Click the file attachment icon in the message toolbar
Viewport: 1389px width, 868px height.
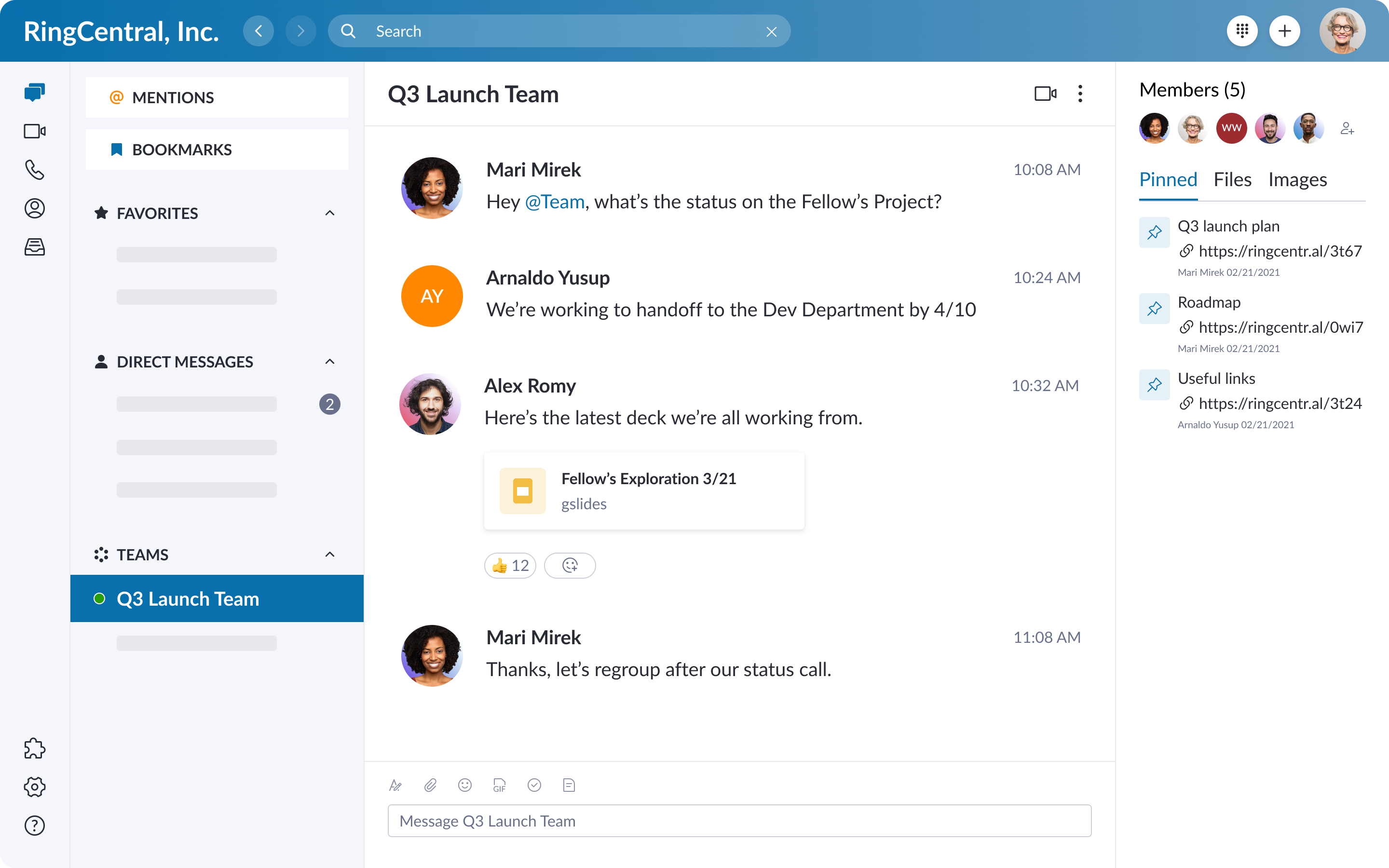[x=430, y=785]
